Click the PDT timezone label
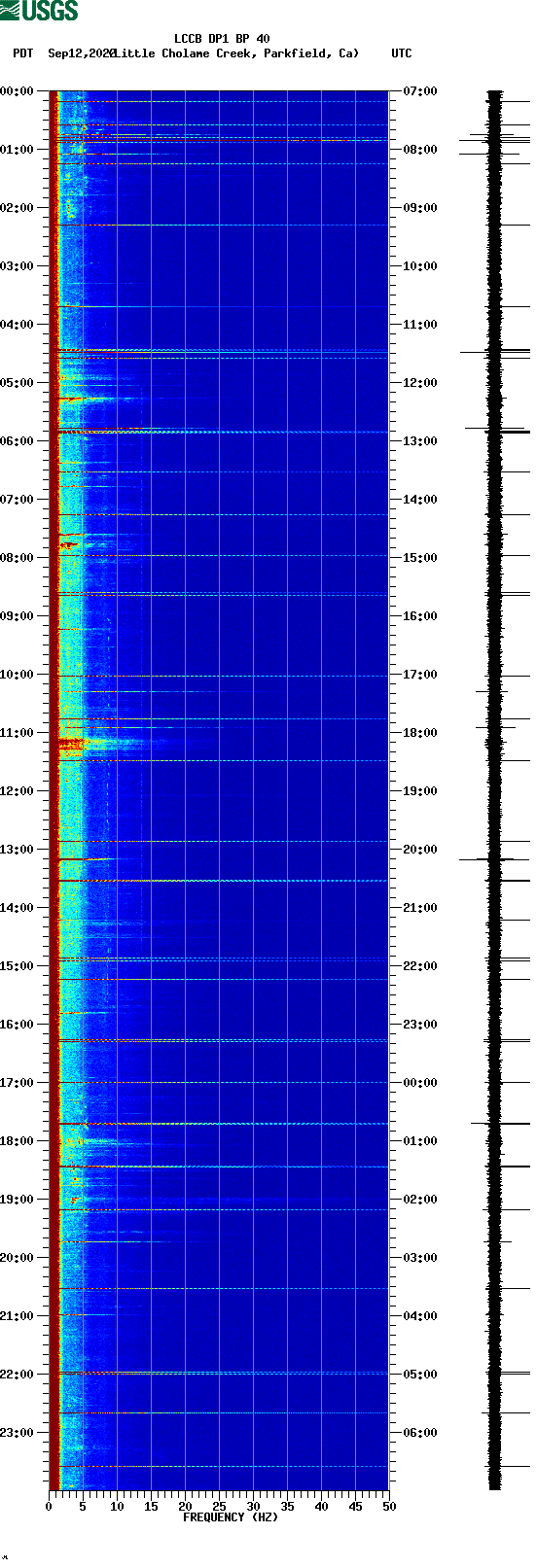The image size is (537, 1568). coord(22,53)
